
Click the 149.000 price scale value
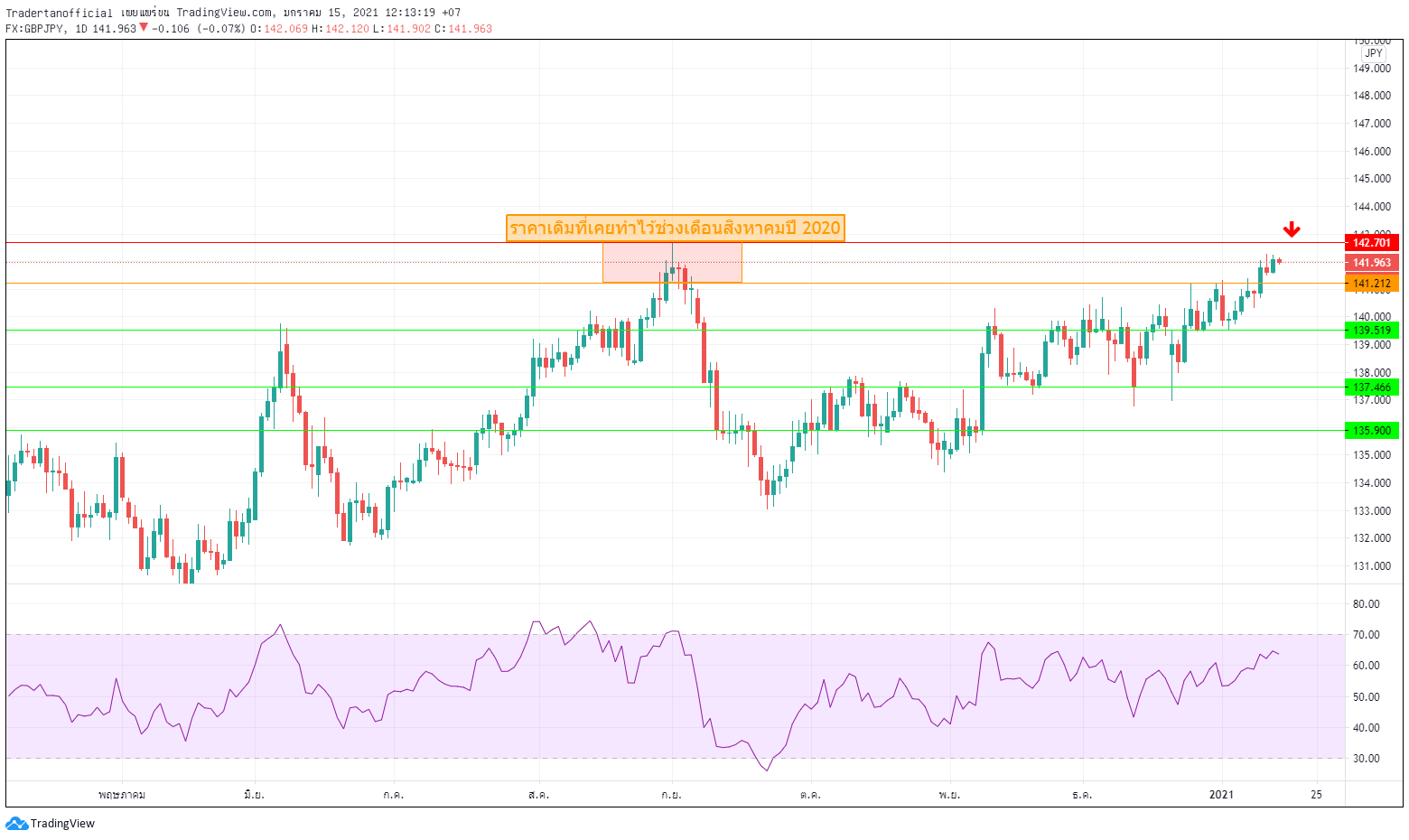coord(1371,69)
